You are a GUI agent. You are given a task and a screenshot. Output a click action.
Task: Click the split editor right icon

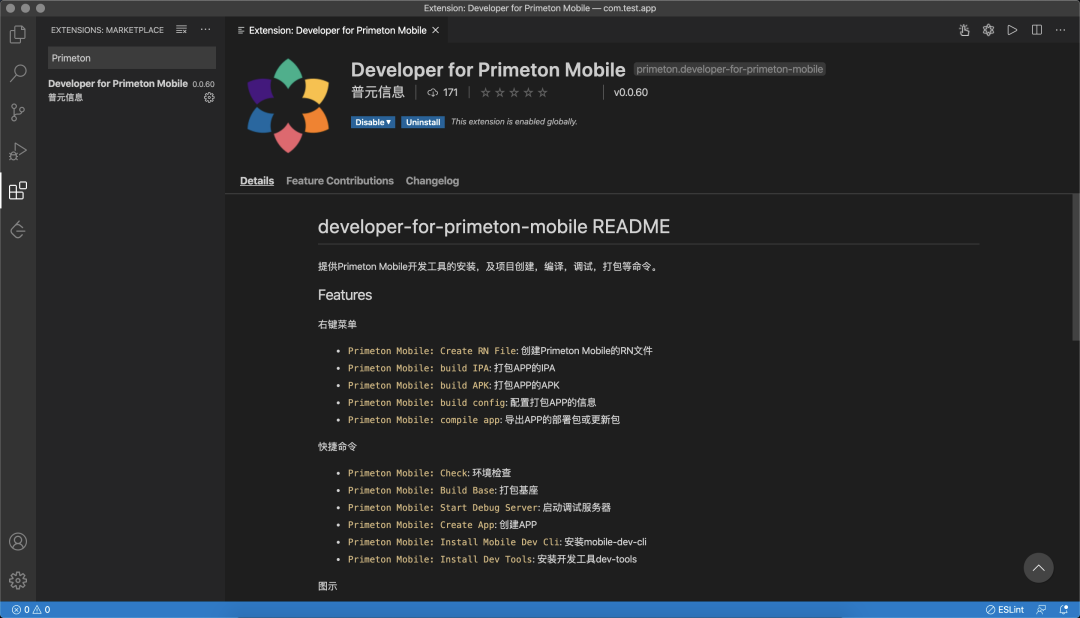click(1037, 30)
